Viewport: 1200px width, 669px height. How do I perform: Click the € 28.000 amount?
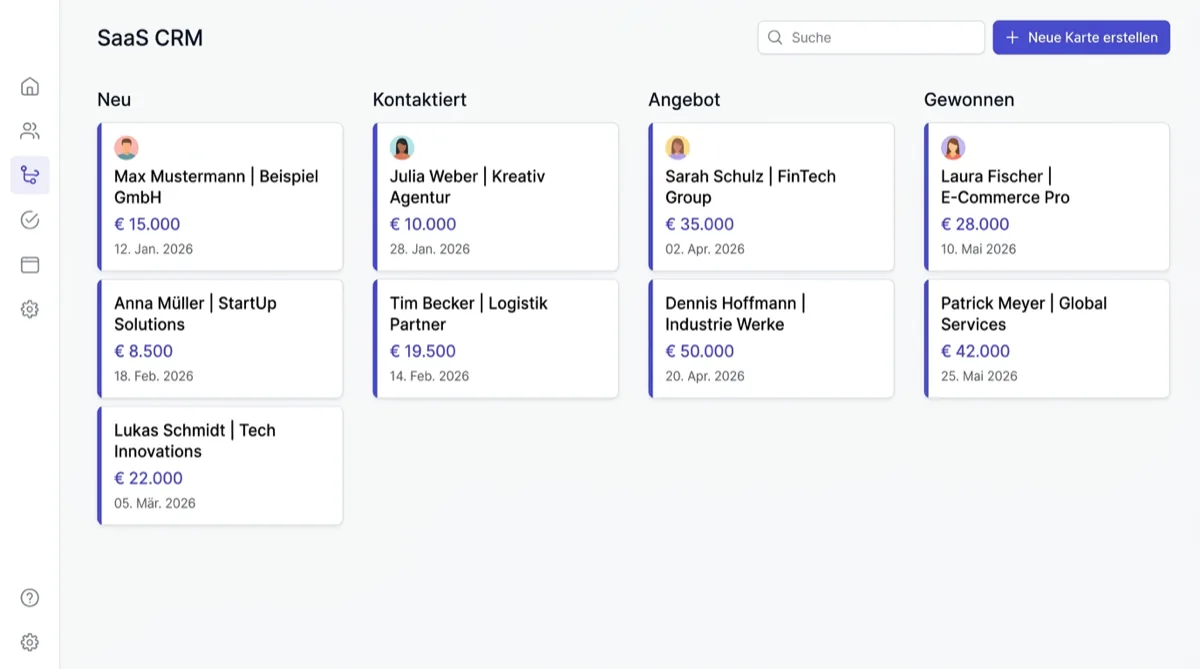click(x=975, y=225)
